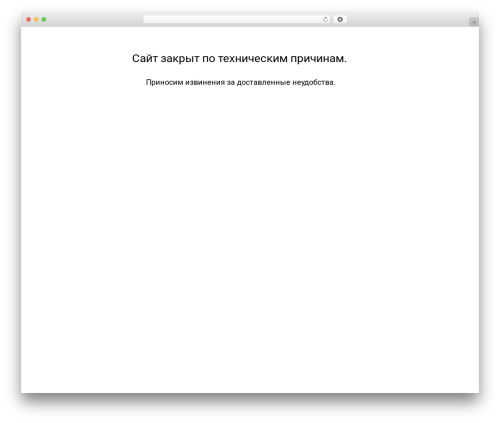Click text 'Приносим извинения за доставленные неудобства.'

click(x=240, y=82)
